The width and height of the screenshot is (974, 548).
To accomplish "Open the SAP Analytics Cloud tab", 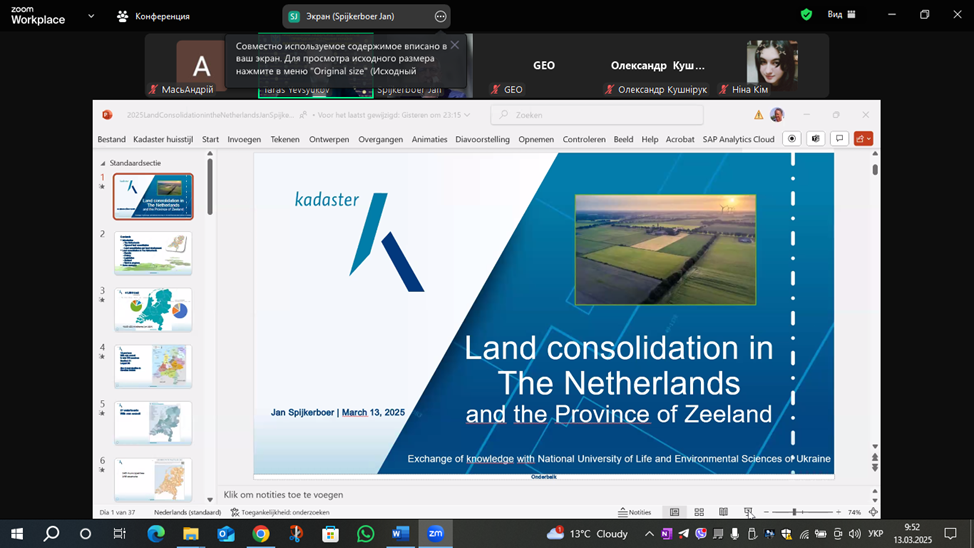I will pyautogui.click(x=738, y=139).
